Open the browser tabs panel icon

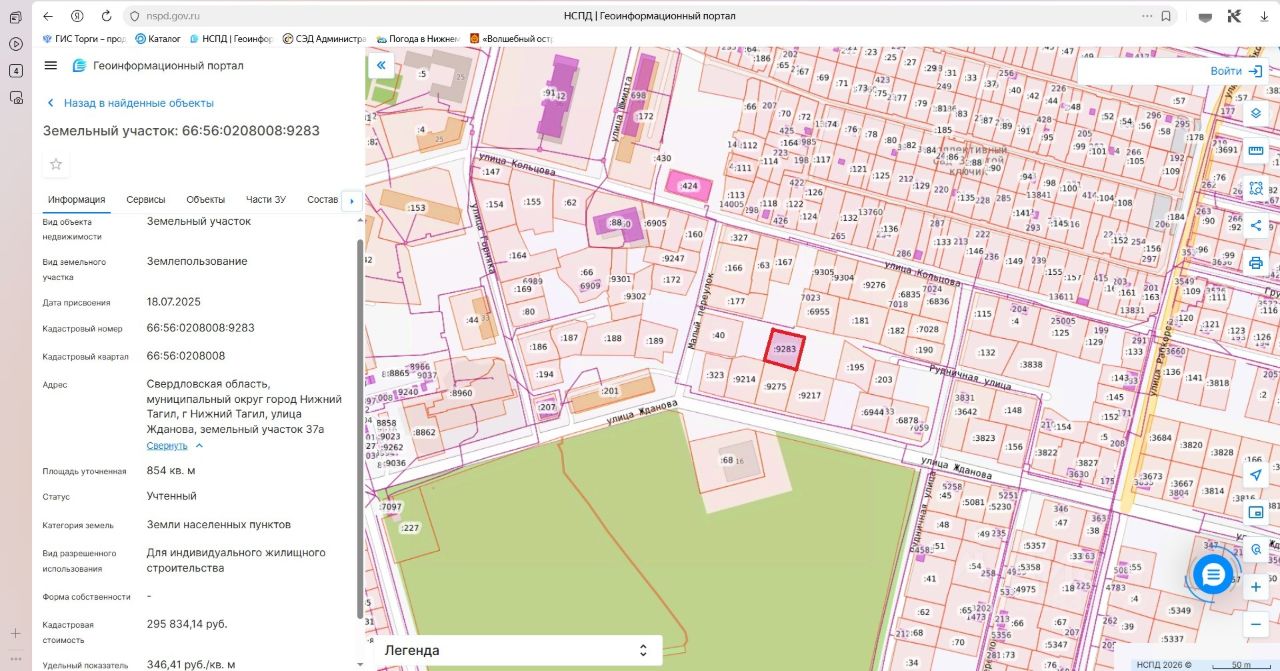pyautogui.click(x=15, y=17)
